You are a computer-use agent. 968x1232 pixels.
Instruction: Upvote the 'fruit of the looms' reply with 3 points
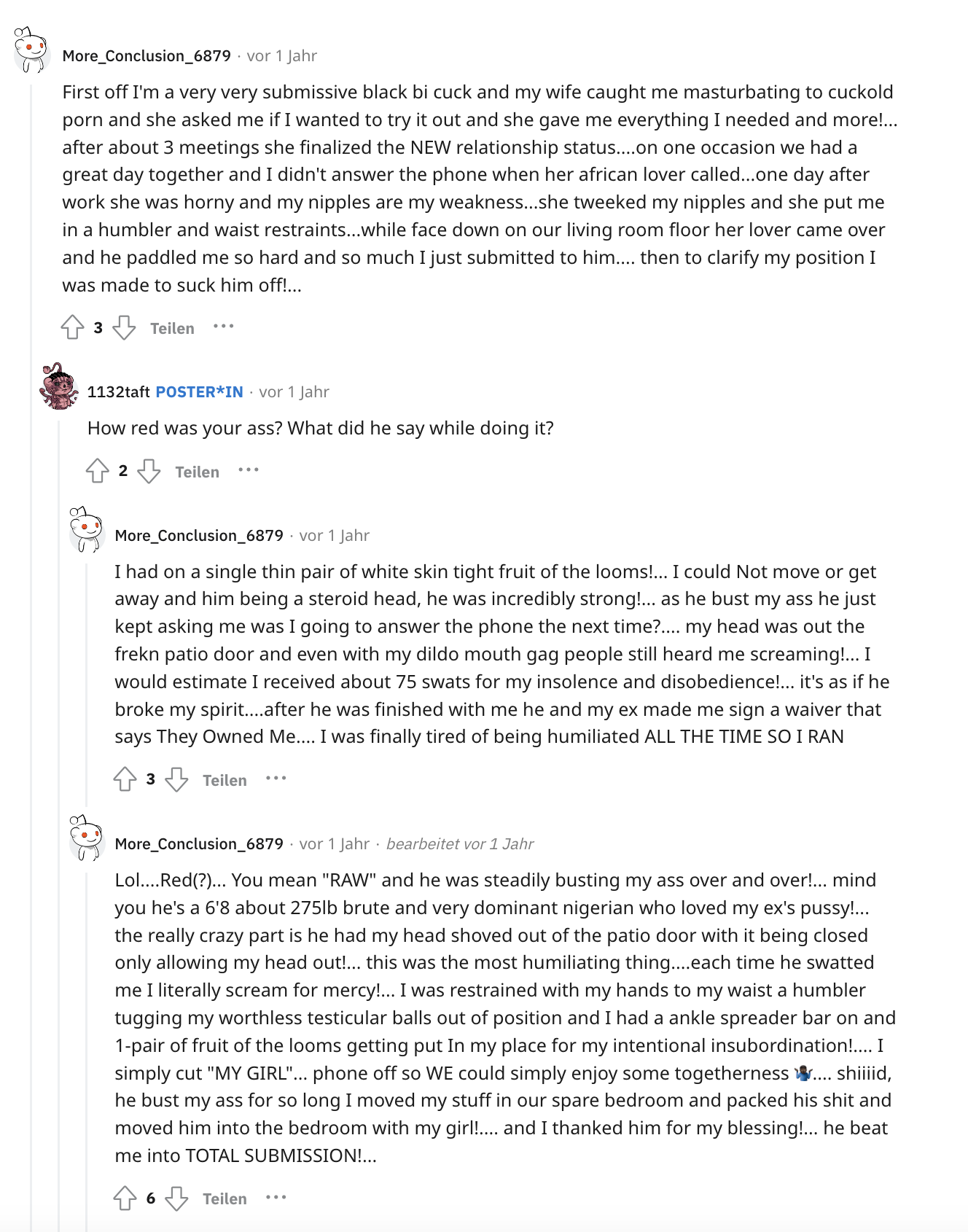pyautogui.click(x=125, y=779)
